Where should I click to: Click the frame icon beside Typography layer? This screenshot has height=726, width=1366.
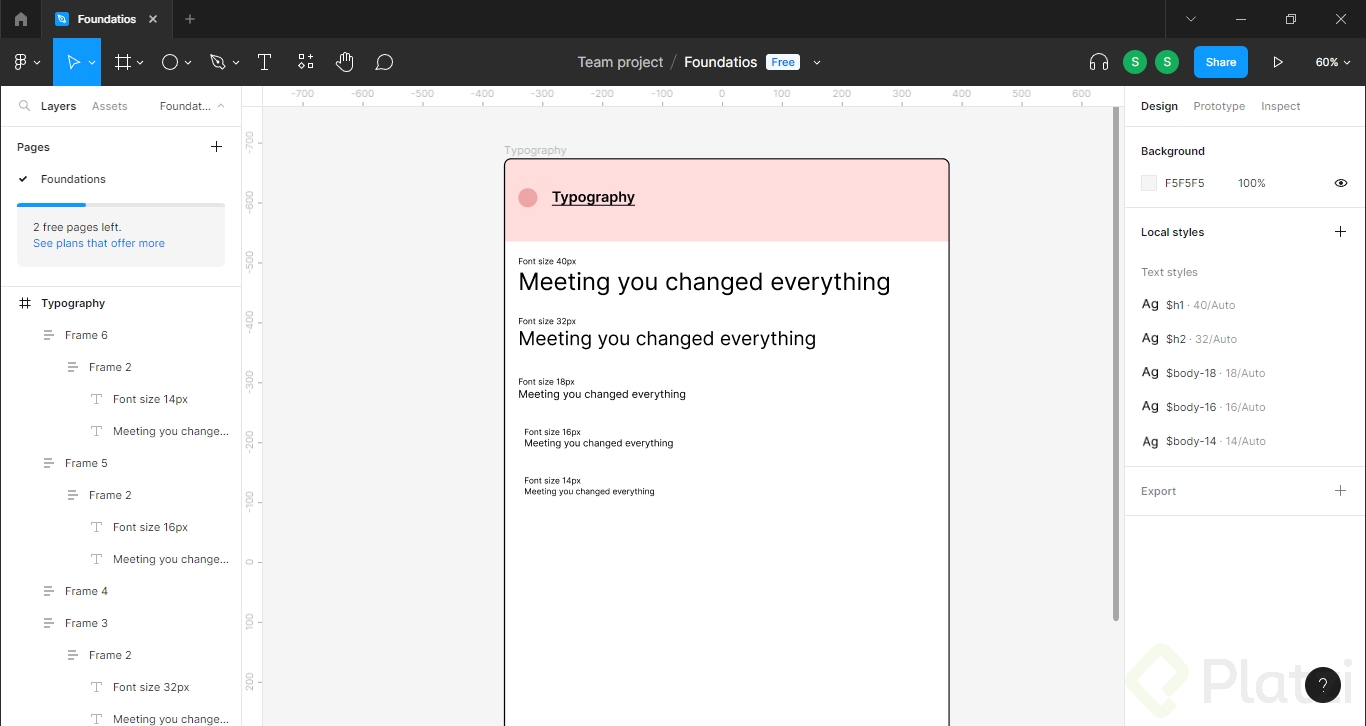coord(25,303)
